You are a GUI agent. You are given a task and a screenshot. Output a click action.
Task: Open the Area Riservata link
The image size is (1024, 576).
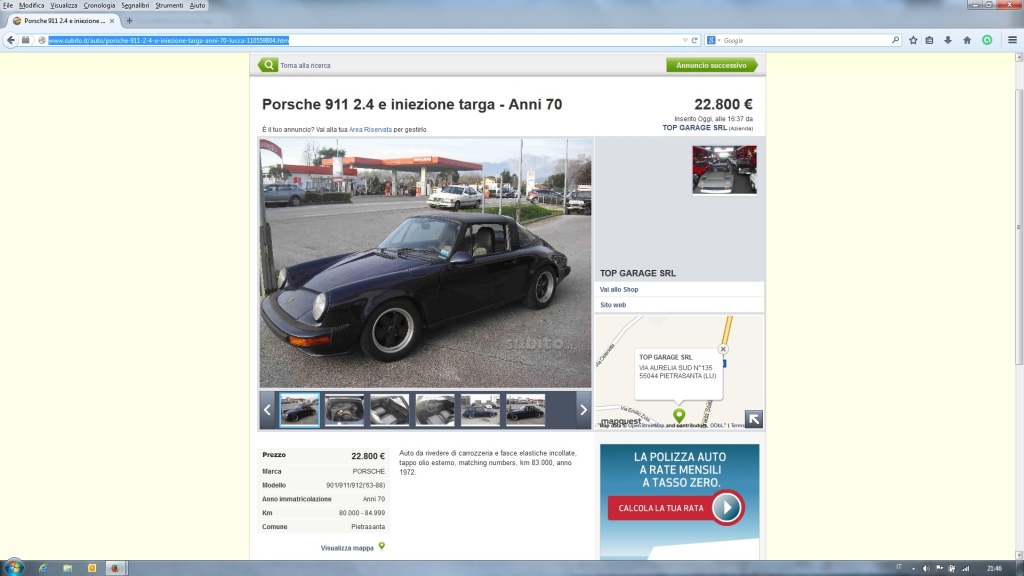[370, 129]
